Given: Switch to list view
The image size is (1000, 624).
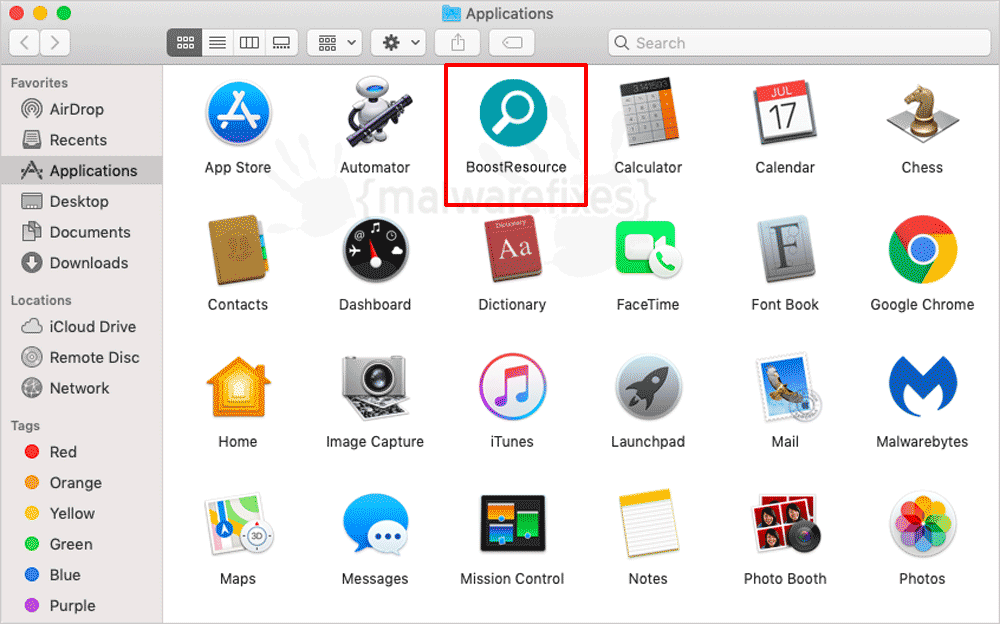Looking at the screenshot, I should pos(217,43).
